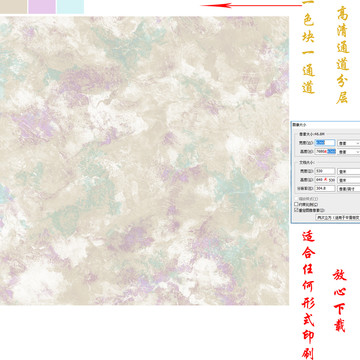Click the marble texture pattern preview
Screen dimensions: 360x360
(144, 160)
